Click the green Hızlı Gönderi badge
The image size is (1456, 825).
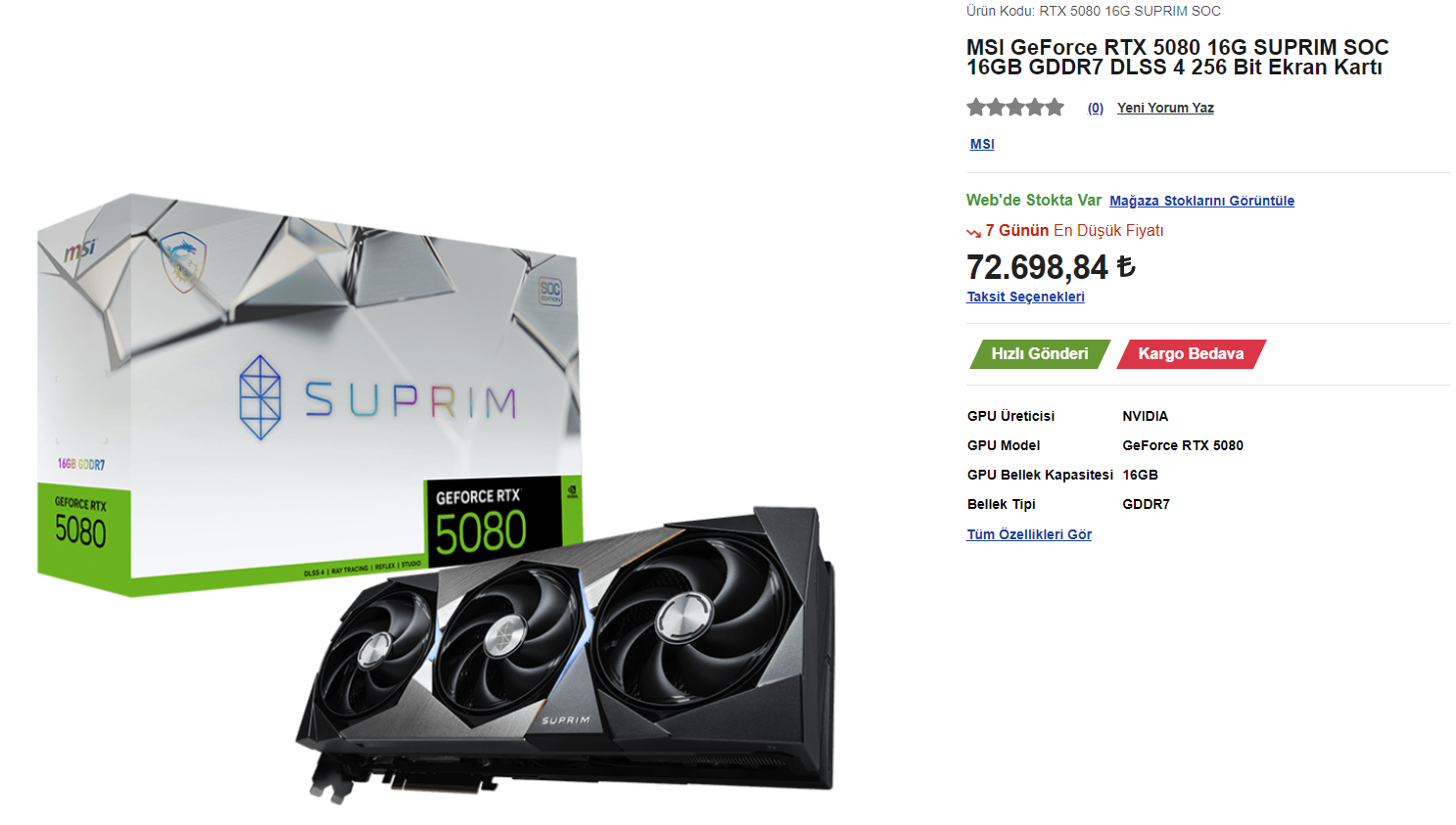(x=1040, y=354)
